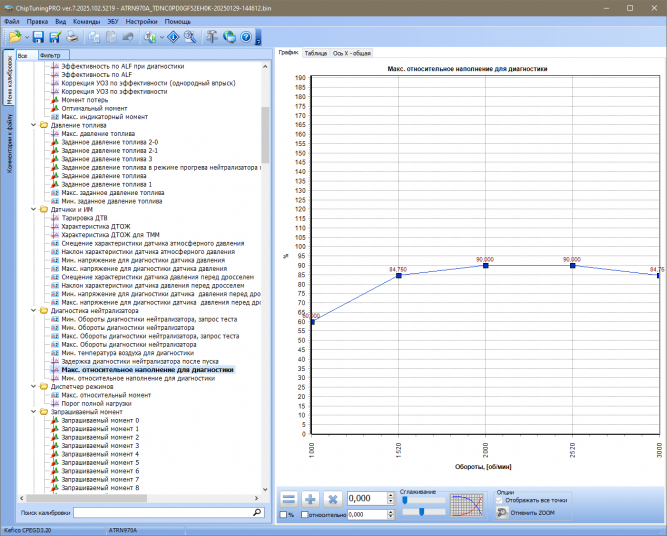Open the dropdown next to the compare icon
667x536 pixels.
point(162,37)
